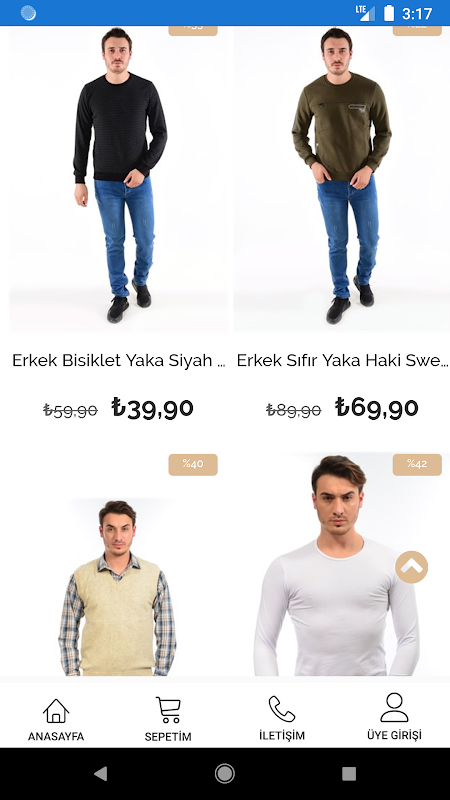The height and width of the screenshot is (800, 450).
Task: Tap the Android back navigation button
Action: pos(101,773)
